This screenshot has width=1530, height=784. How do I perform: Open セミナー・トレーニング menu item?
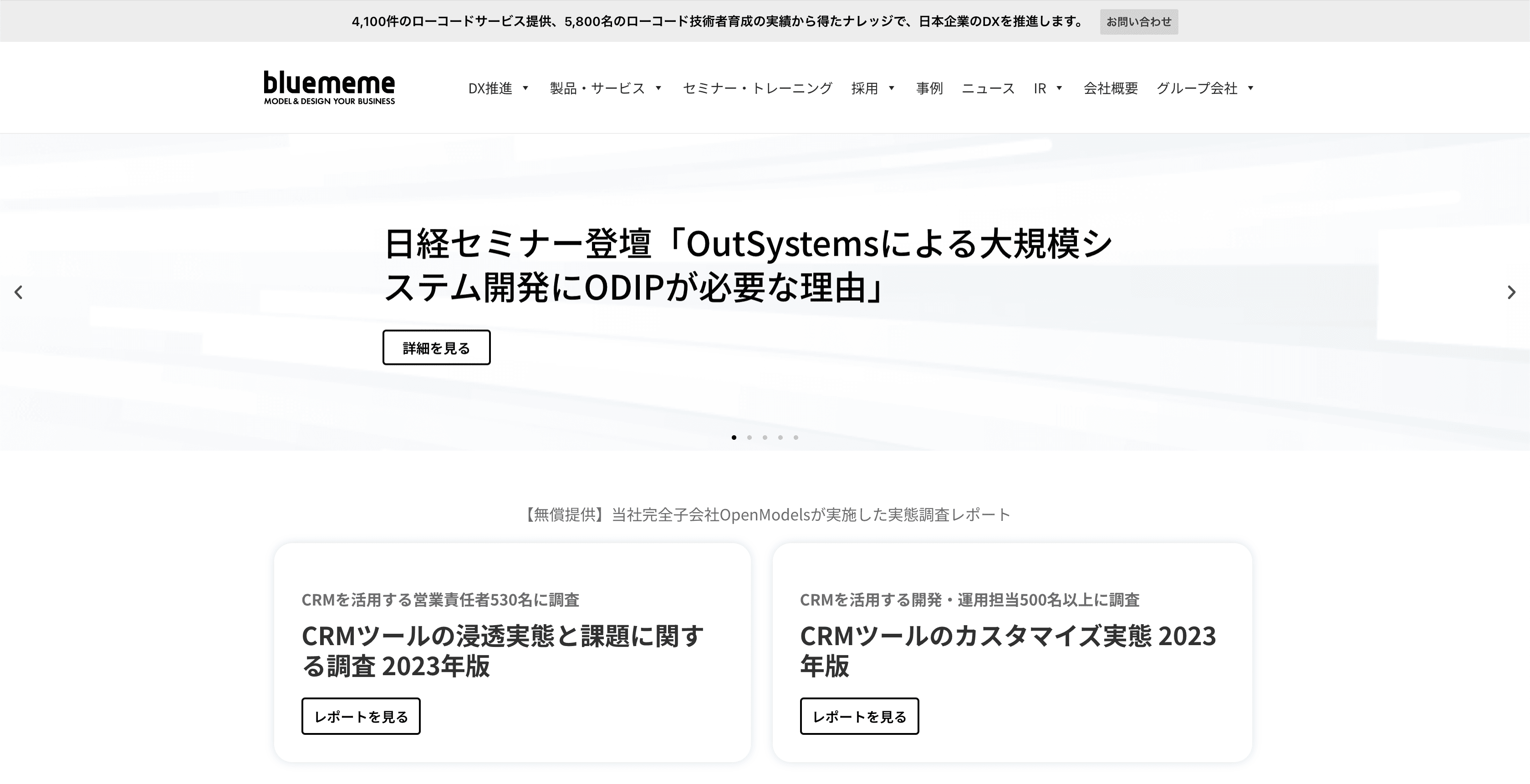click(757, 88)
